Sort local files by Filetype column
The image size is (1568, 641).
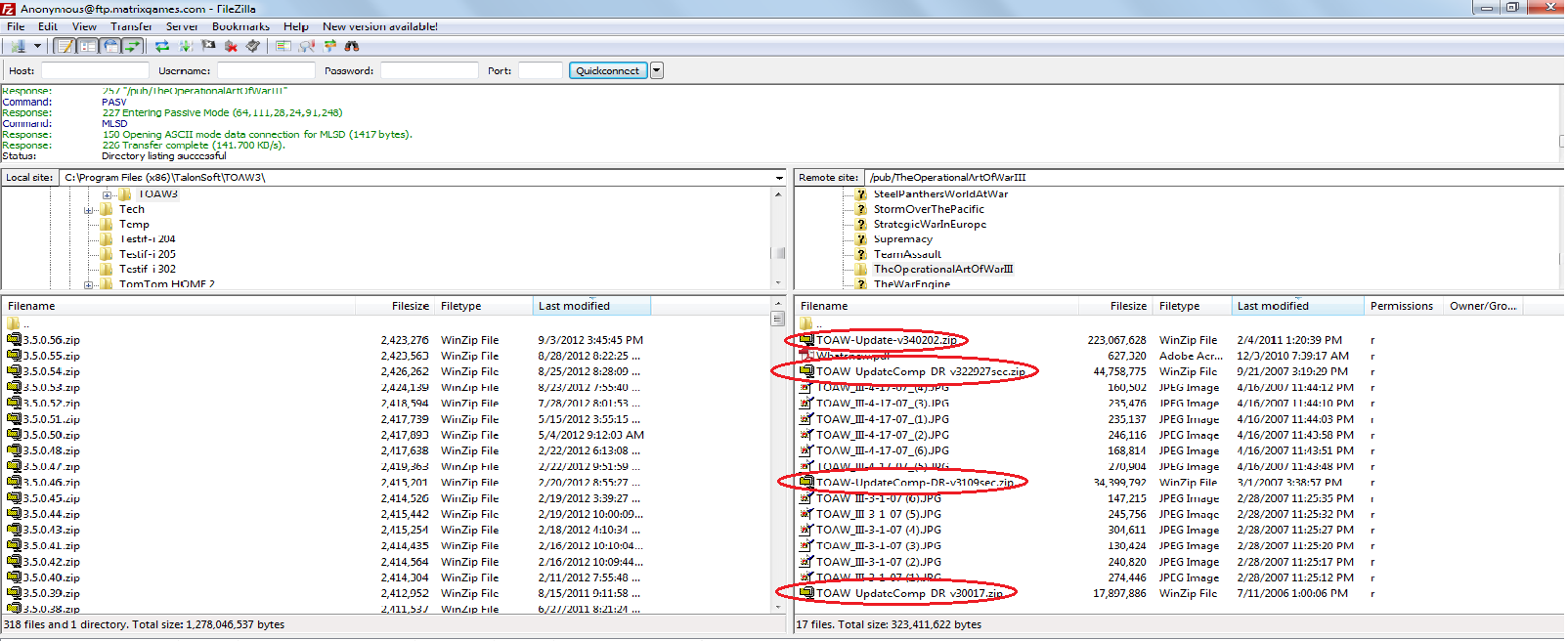pyautogui.click(x=484, y=306)
